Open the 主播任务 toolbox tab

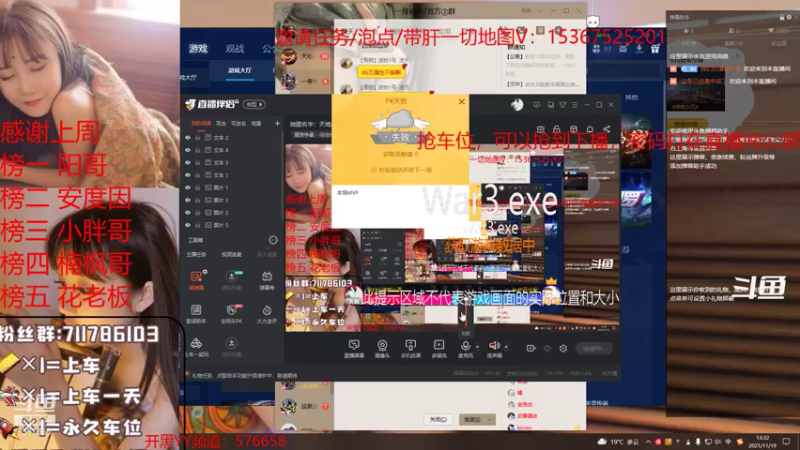point(196,254)
